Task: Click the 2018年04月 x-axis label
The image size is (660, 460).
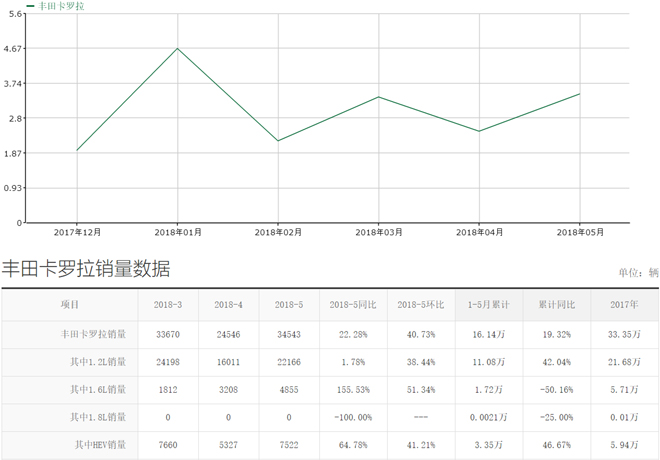Action: point(479,232)
